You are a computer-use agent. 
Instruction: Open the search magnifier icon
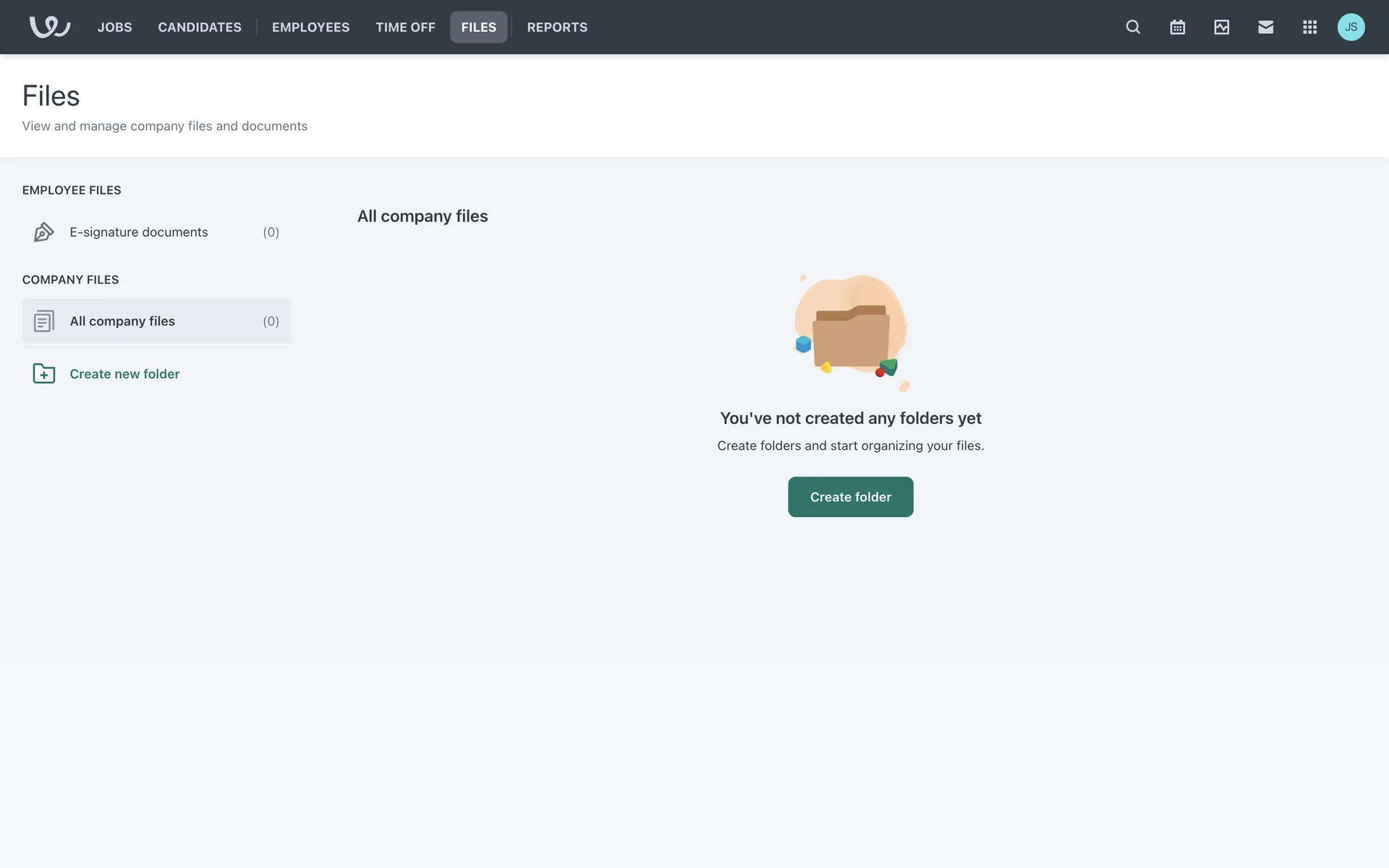click(x=1133, y=27)
